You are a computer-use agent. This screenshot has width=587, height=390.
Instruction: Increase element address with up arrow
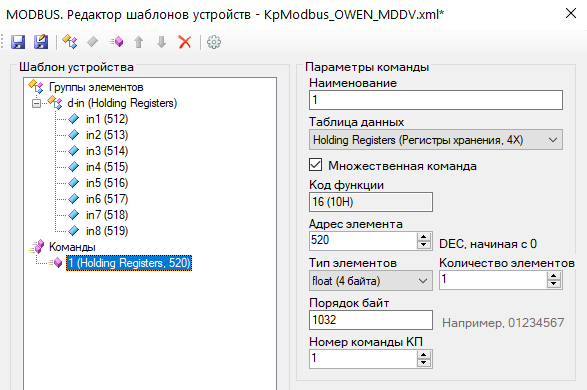click(423, 237)
